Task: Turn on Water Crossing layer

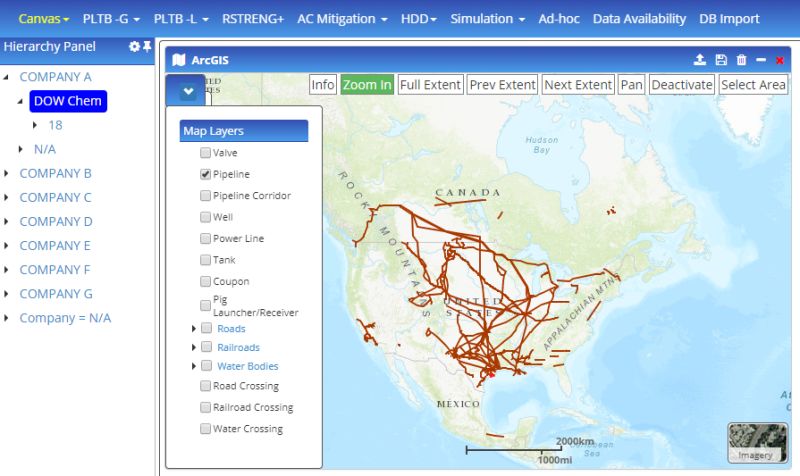Action: click(205, 429)
